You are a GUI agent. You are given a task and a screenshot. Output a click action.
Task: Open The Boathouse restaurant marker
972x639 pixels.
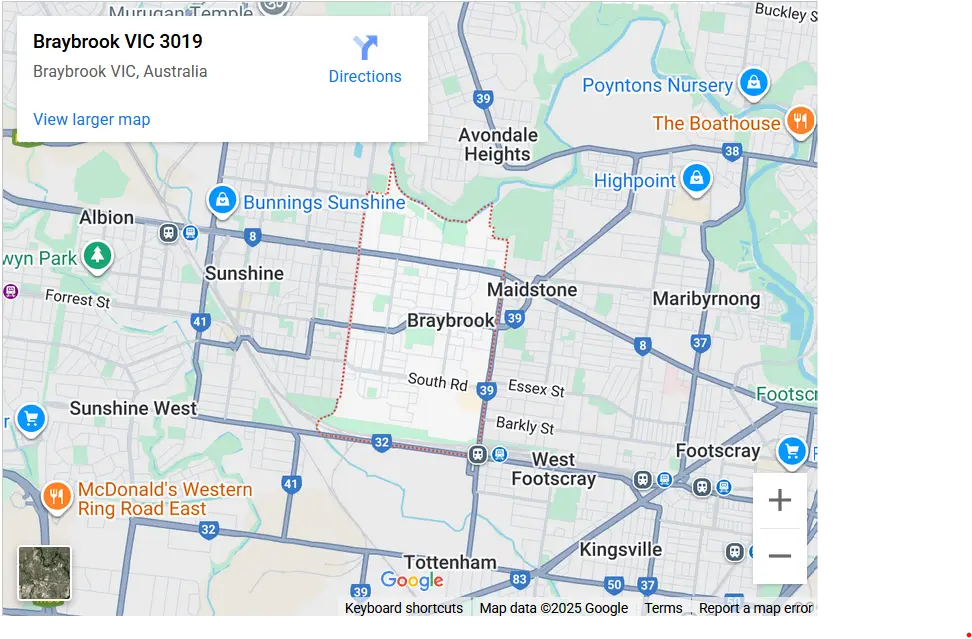[802, 123]
